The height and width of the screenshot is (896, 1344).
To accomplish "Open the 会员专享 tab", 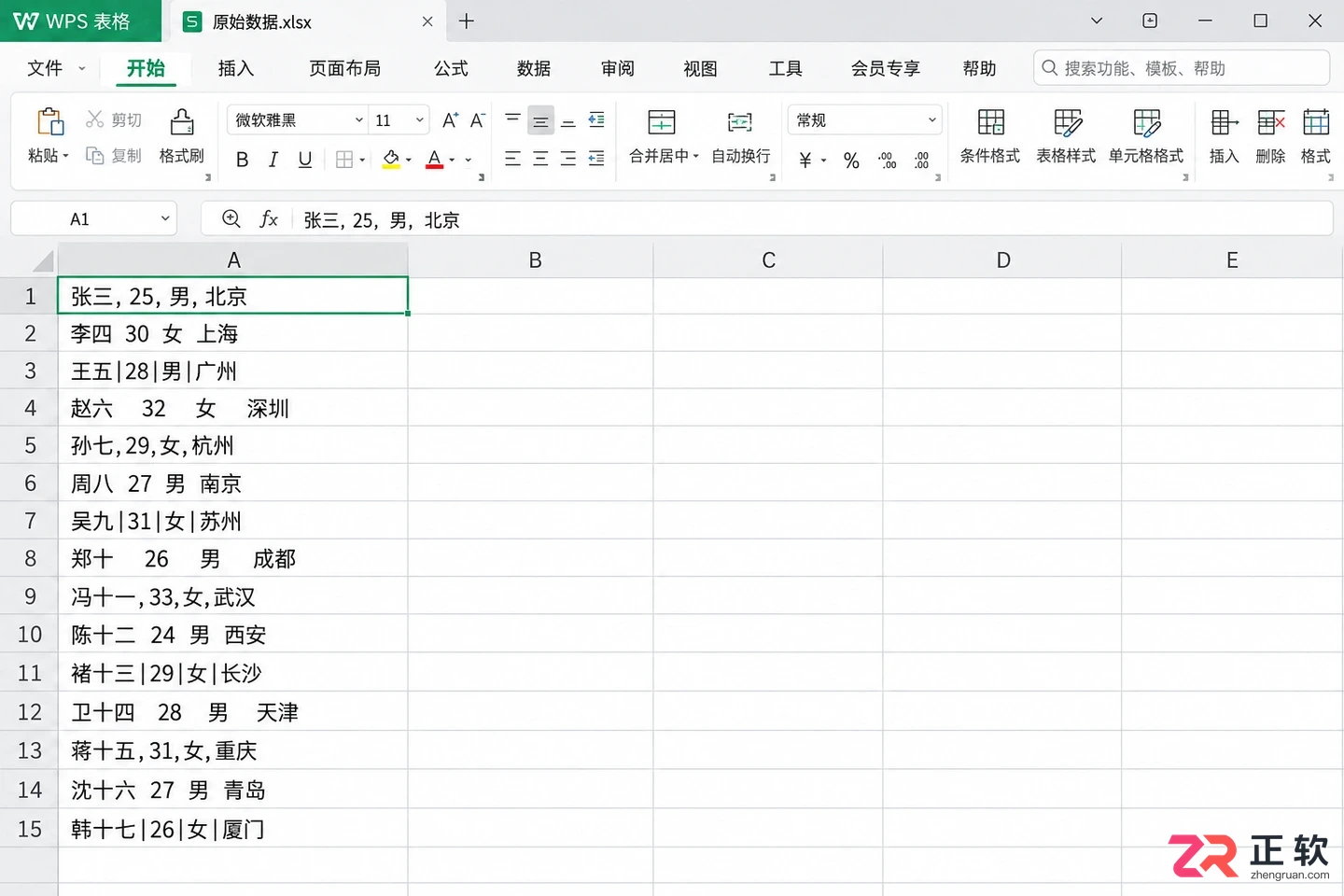I will [x=885, y=68].
